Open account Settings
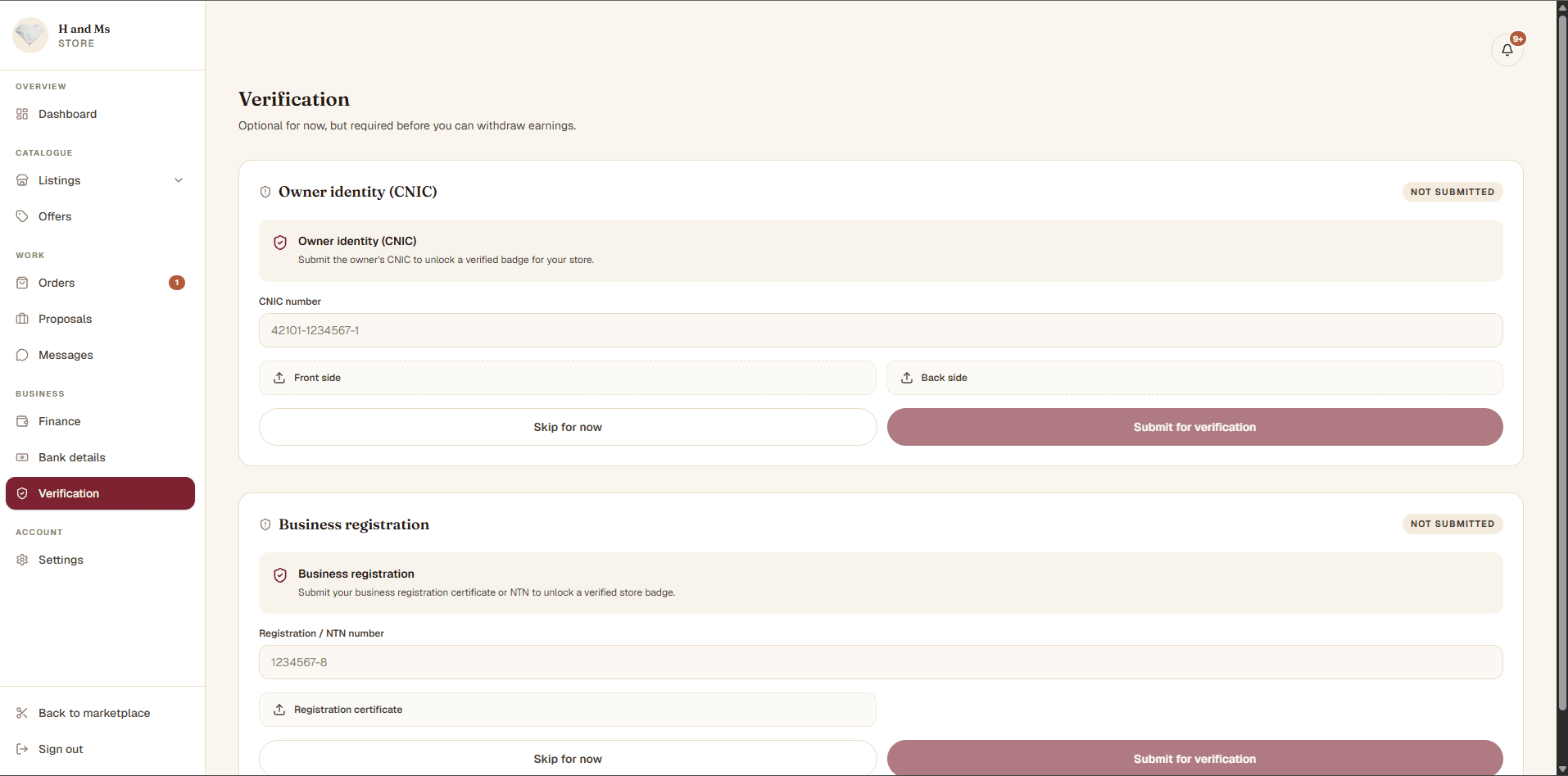Image resolution: width=1568 pixels, height=776 pixels. tap(100, 560)
